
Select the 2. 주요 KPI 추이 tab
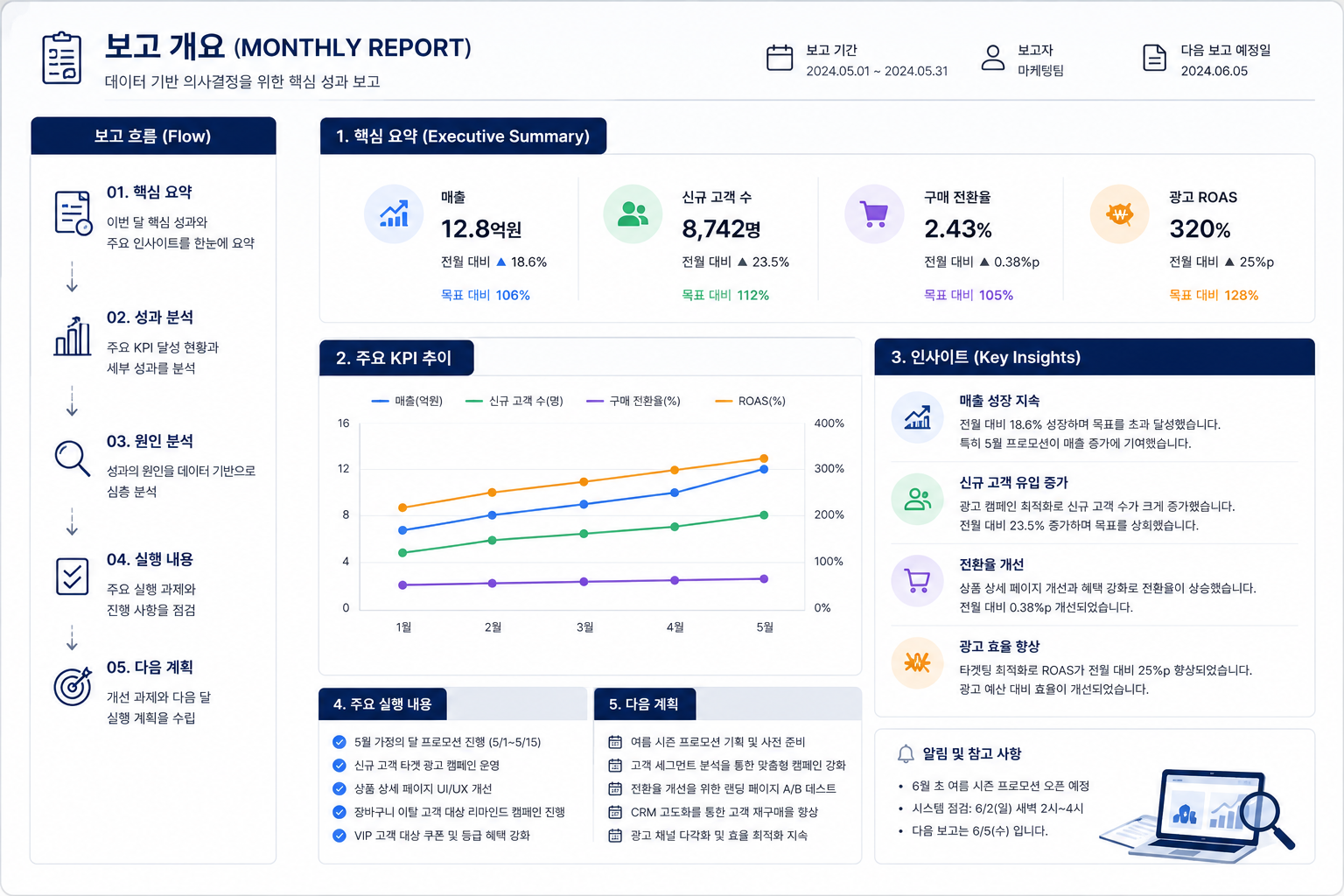click(396, 358)
